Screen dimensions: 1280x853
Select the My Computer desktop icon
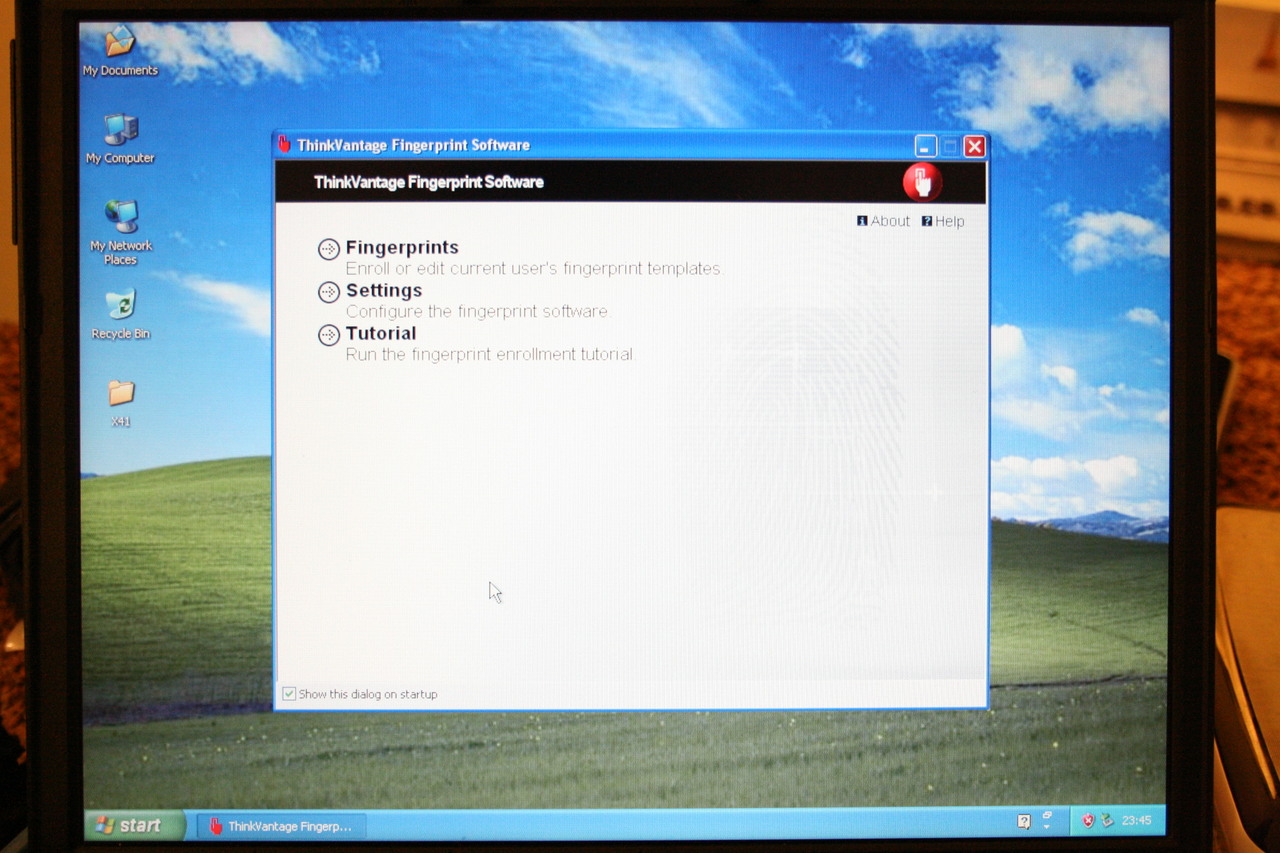[x=120, y=139]
